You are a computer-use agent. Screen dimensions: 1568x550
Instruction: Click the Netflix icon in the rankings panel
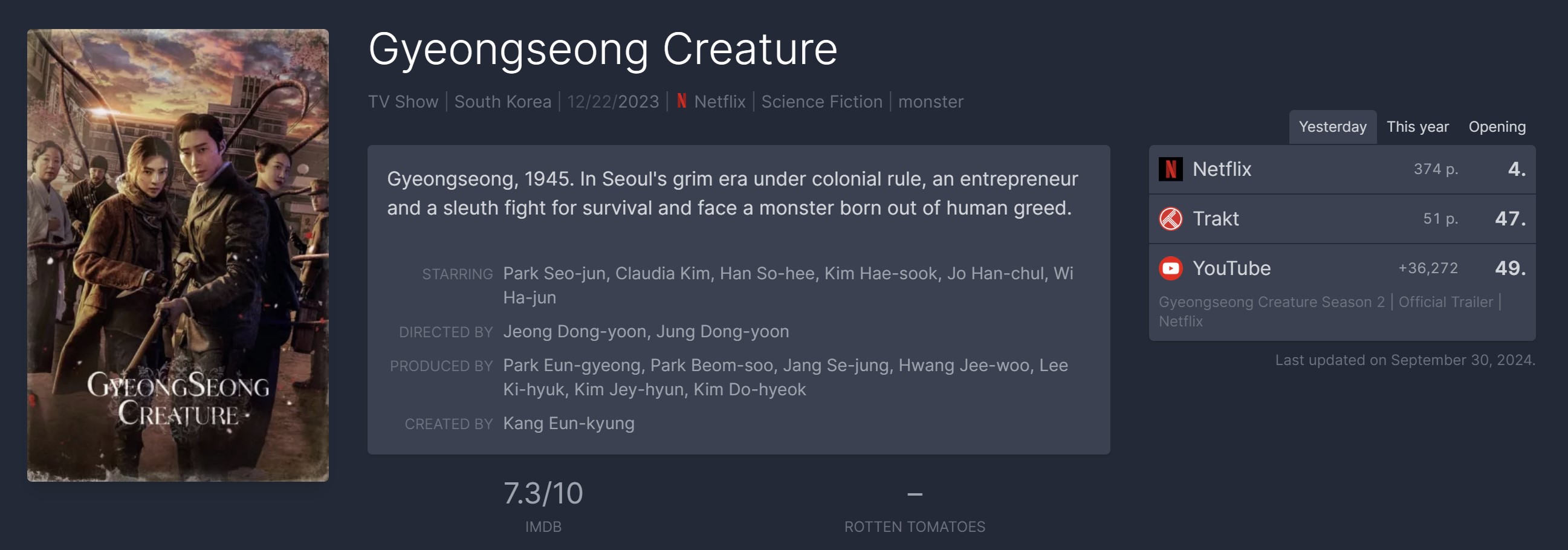[1170, 169]
